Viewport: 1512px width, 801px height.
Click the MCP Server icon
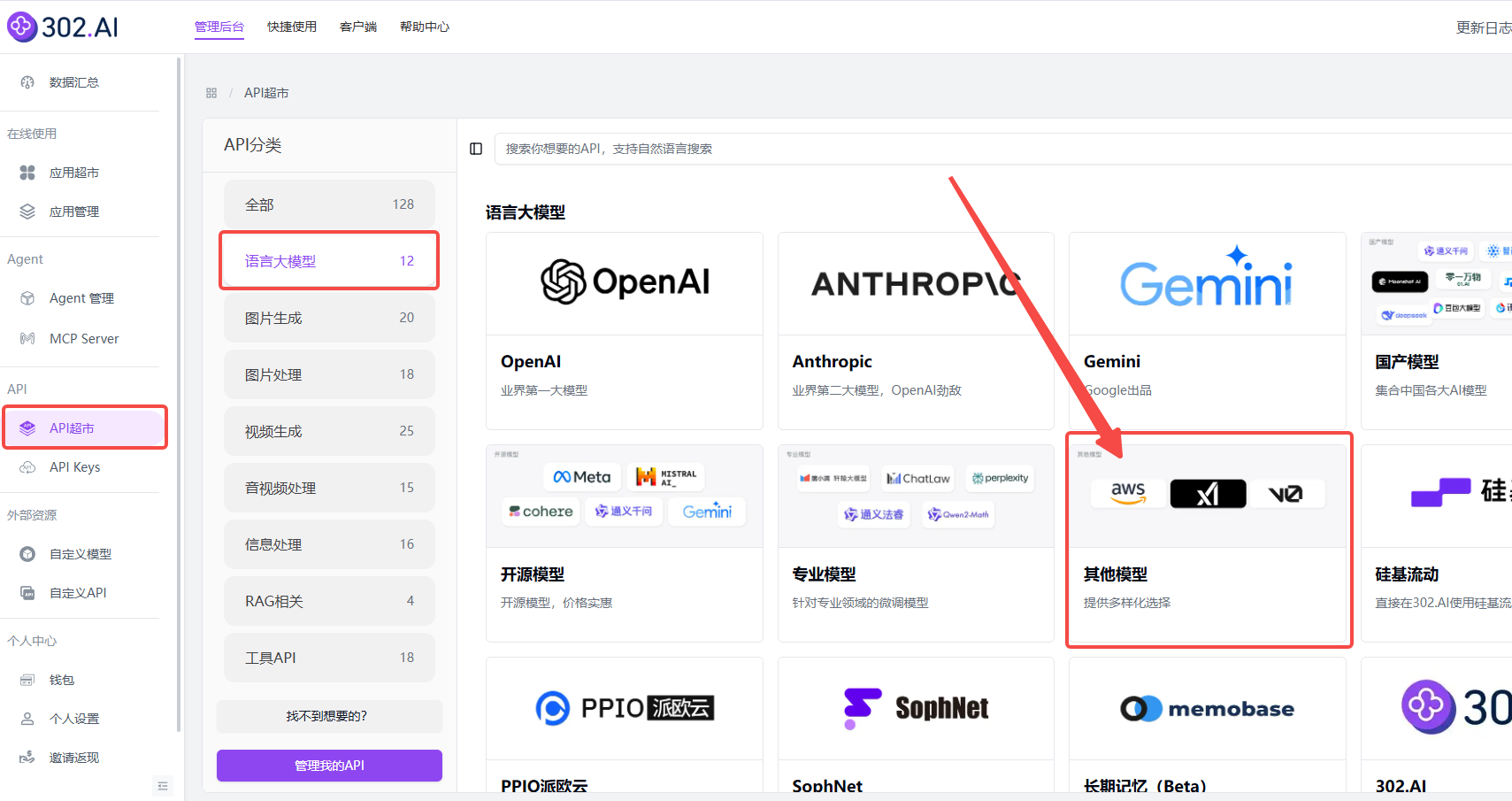point(27,338)
